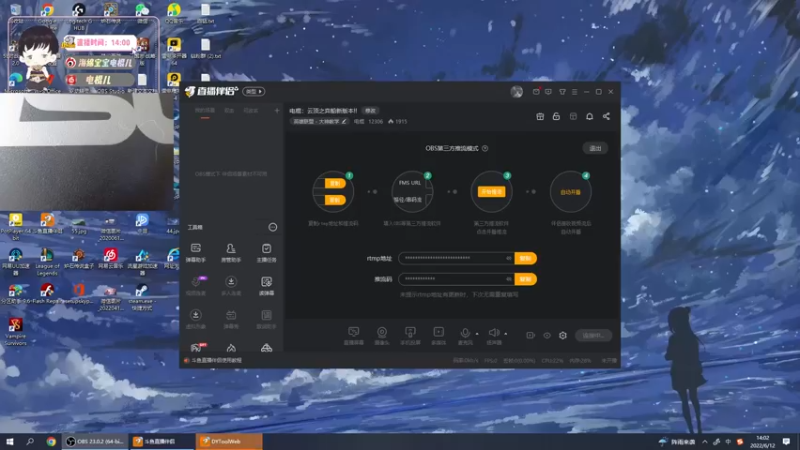
Task: Switch to OBS 23.0.2 taskbar window
Action: (x=95, y=441)
